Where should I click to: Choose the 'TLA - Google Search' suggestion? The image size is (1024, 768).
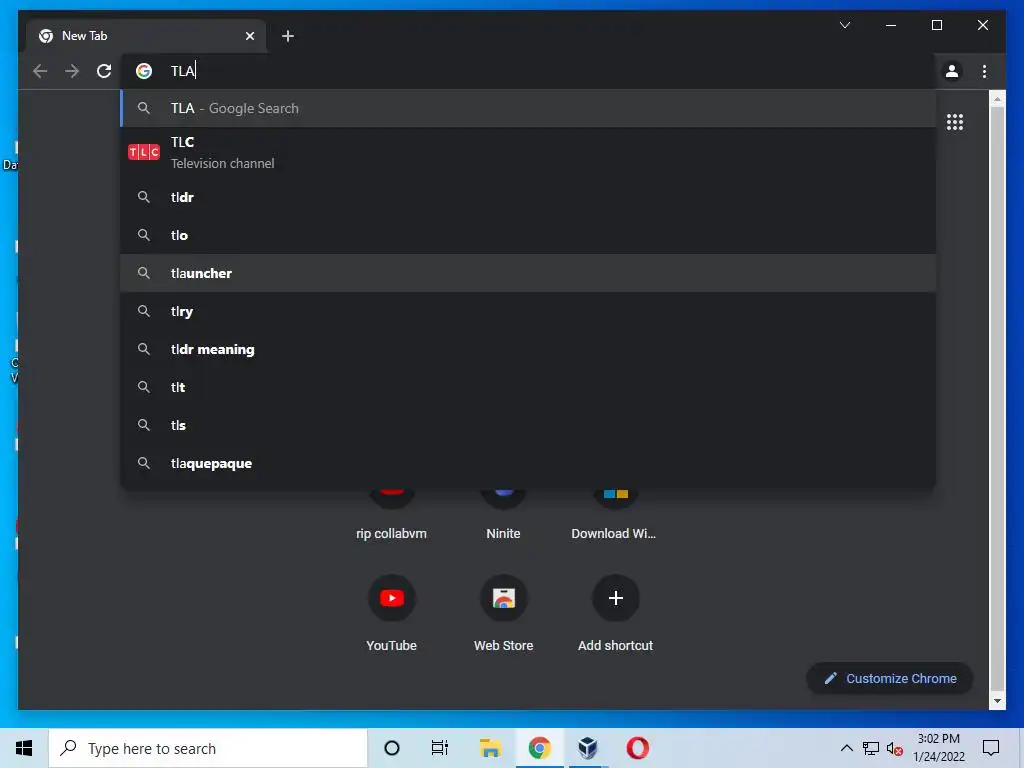[x=528, y=108]
